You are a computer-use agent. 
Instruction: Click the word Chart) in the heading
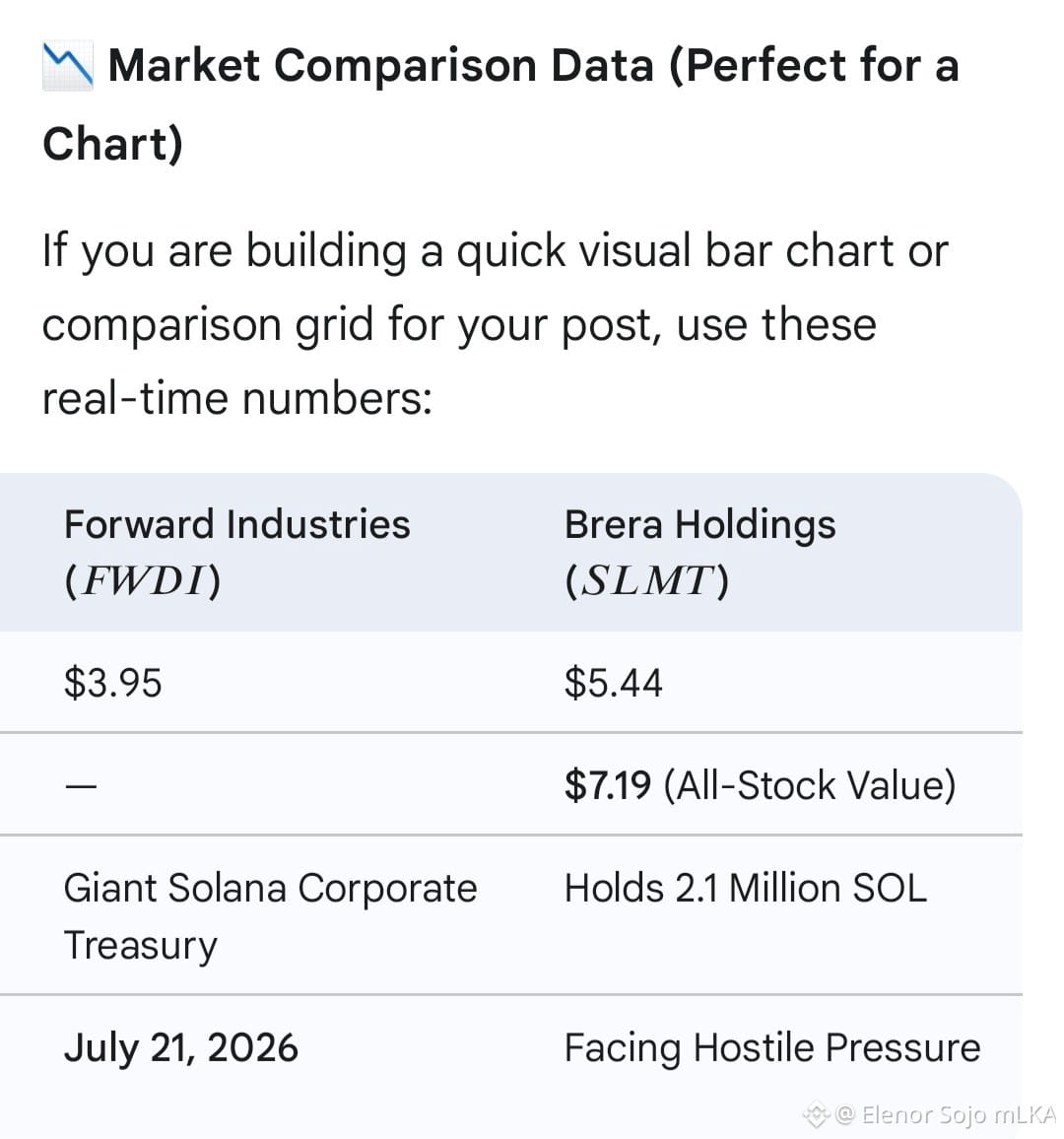coord(112,144)
